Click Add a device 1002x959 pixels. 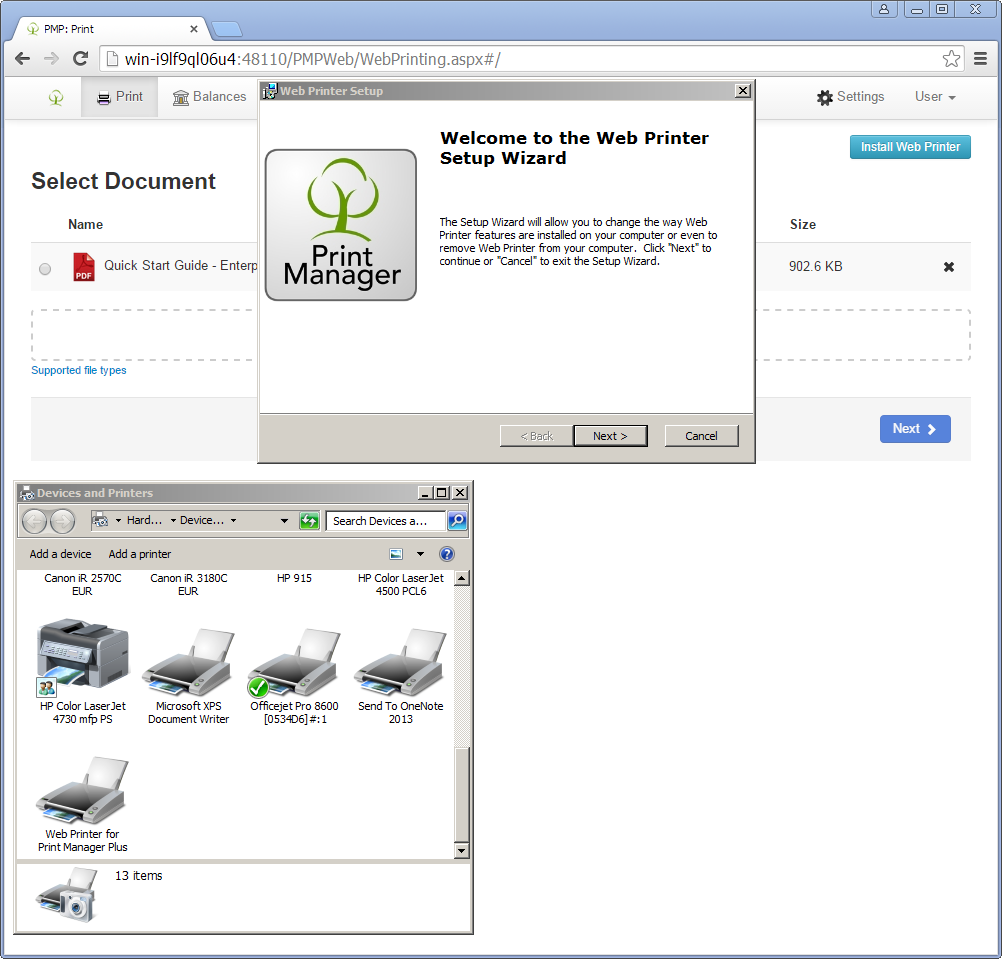[60, 554]
